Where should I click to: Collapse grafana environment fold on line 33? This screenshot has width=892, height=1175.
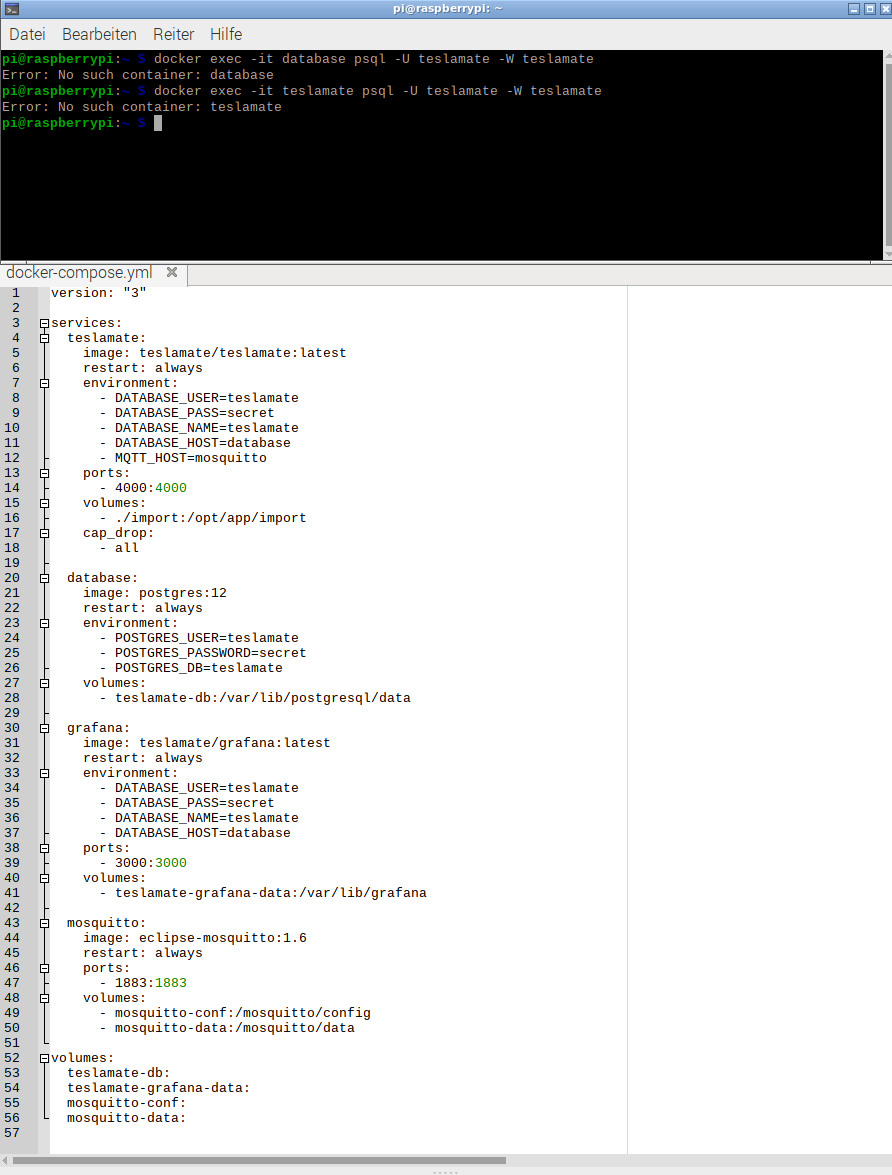44,773
